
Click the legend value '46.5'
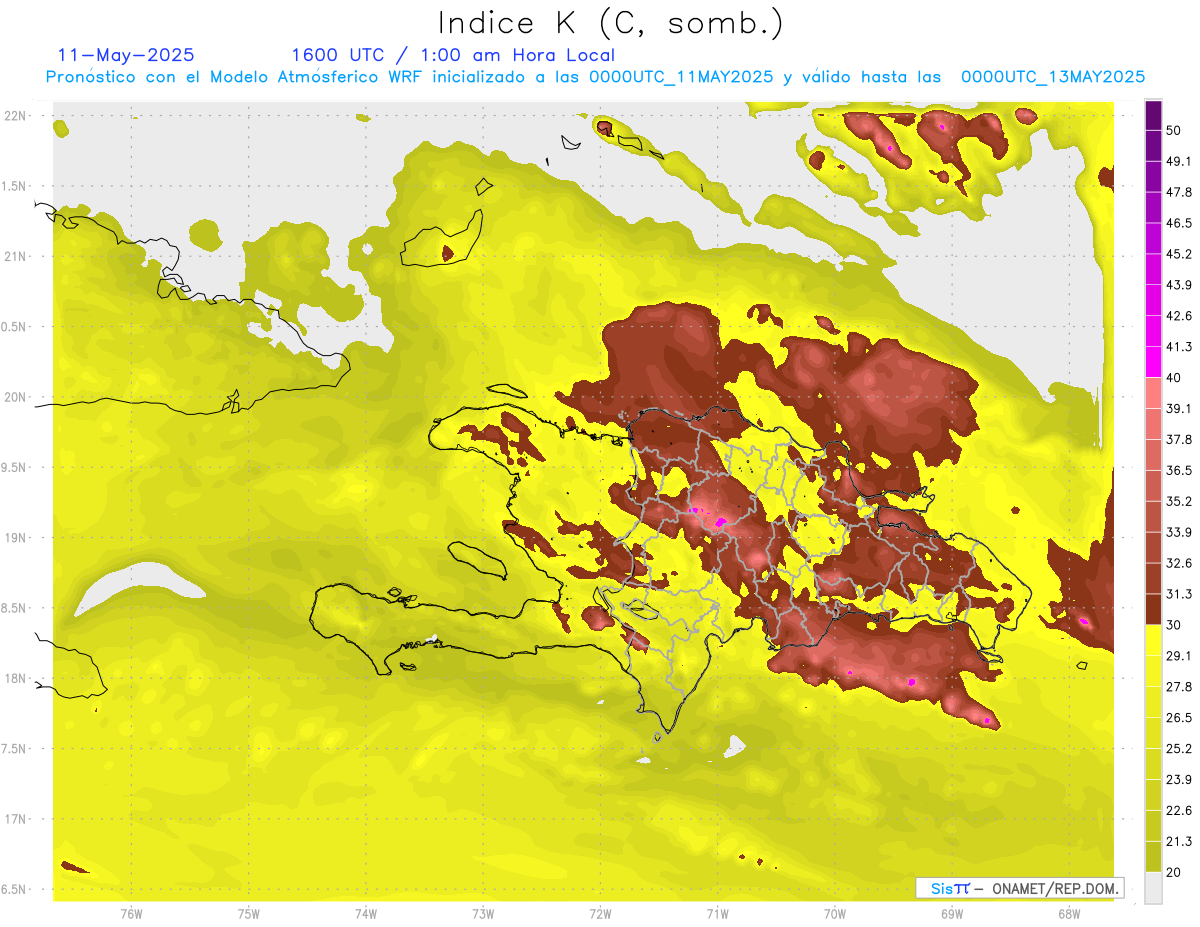click(1179, 223)
